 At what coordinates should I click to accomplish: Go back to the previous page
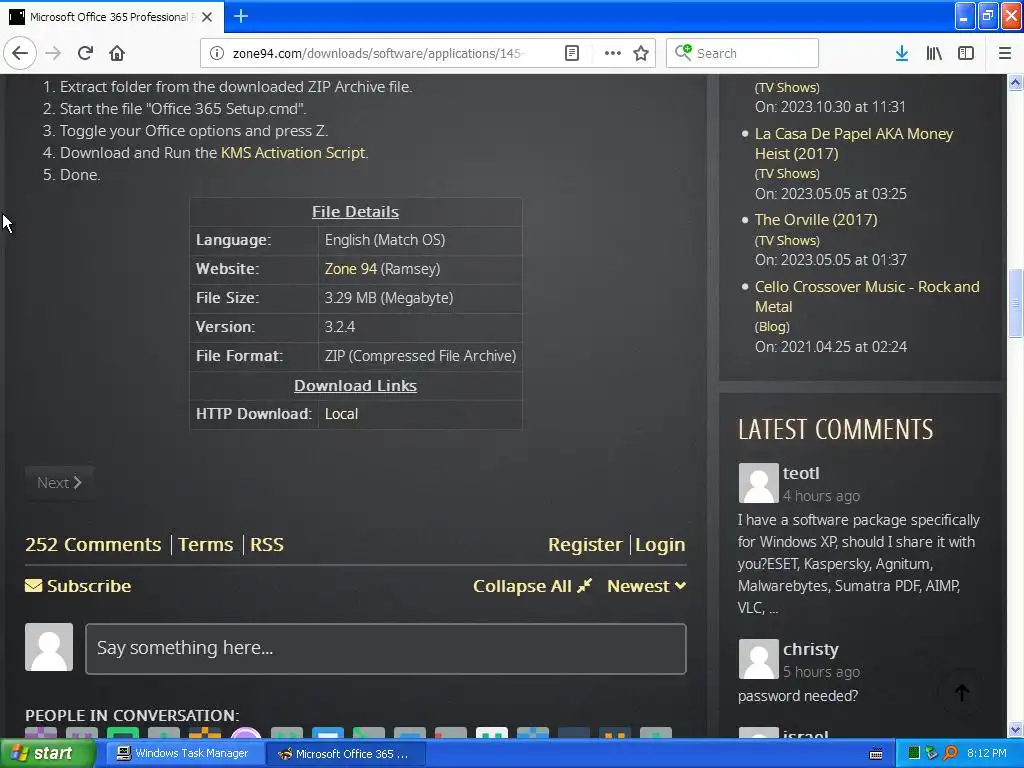click(x=20, y=53)
